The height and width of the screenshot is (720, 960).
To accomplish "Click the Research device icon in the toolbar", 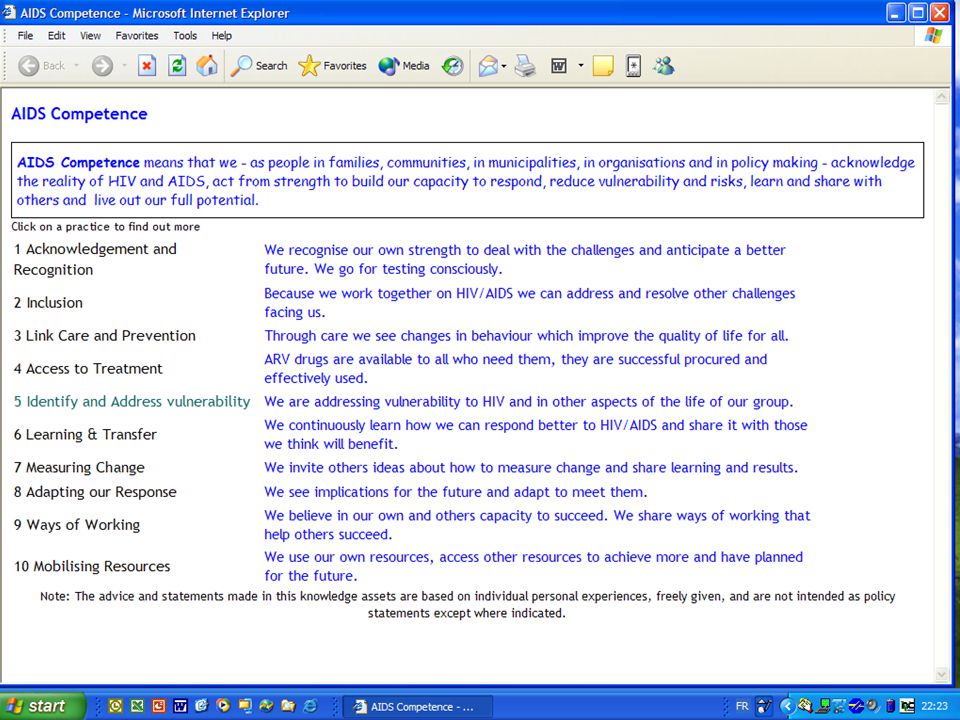I will coord(634,66).
